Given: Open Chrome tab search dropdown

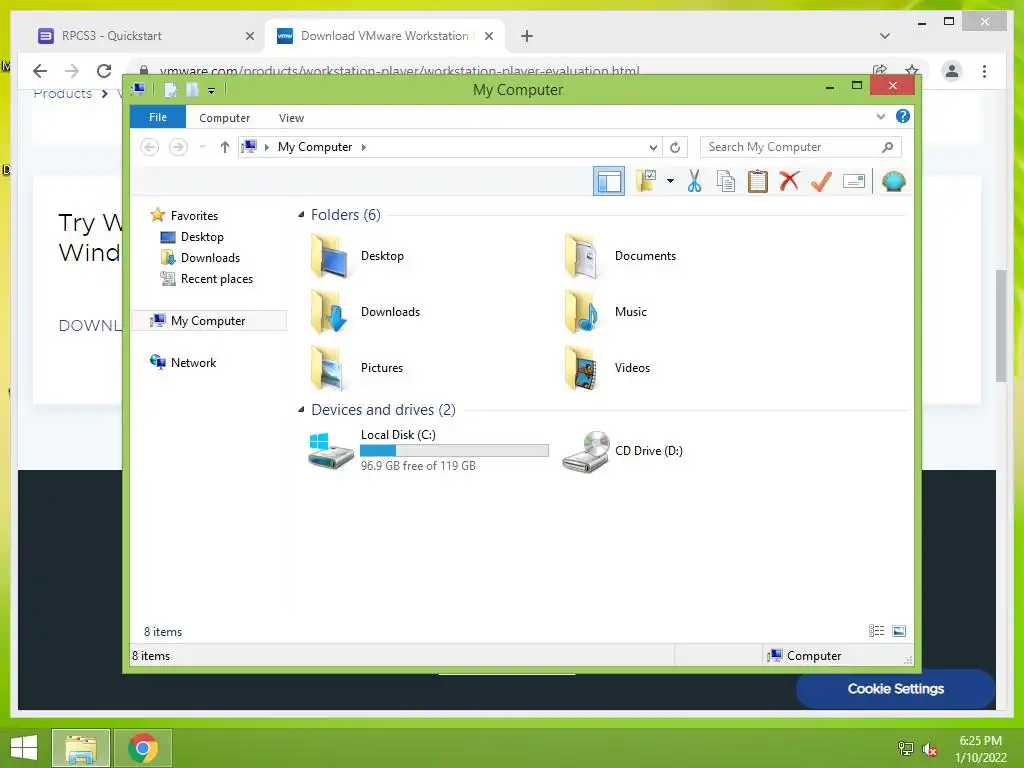Looking at the screenshot, I should pyautogui.click(x=885, y=36).
